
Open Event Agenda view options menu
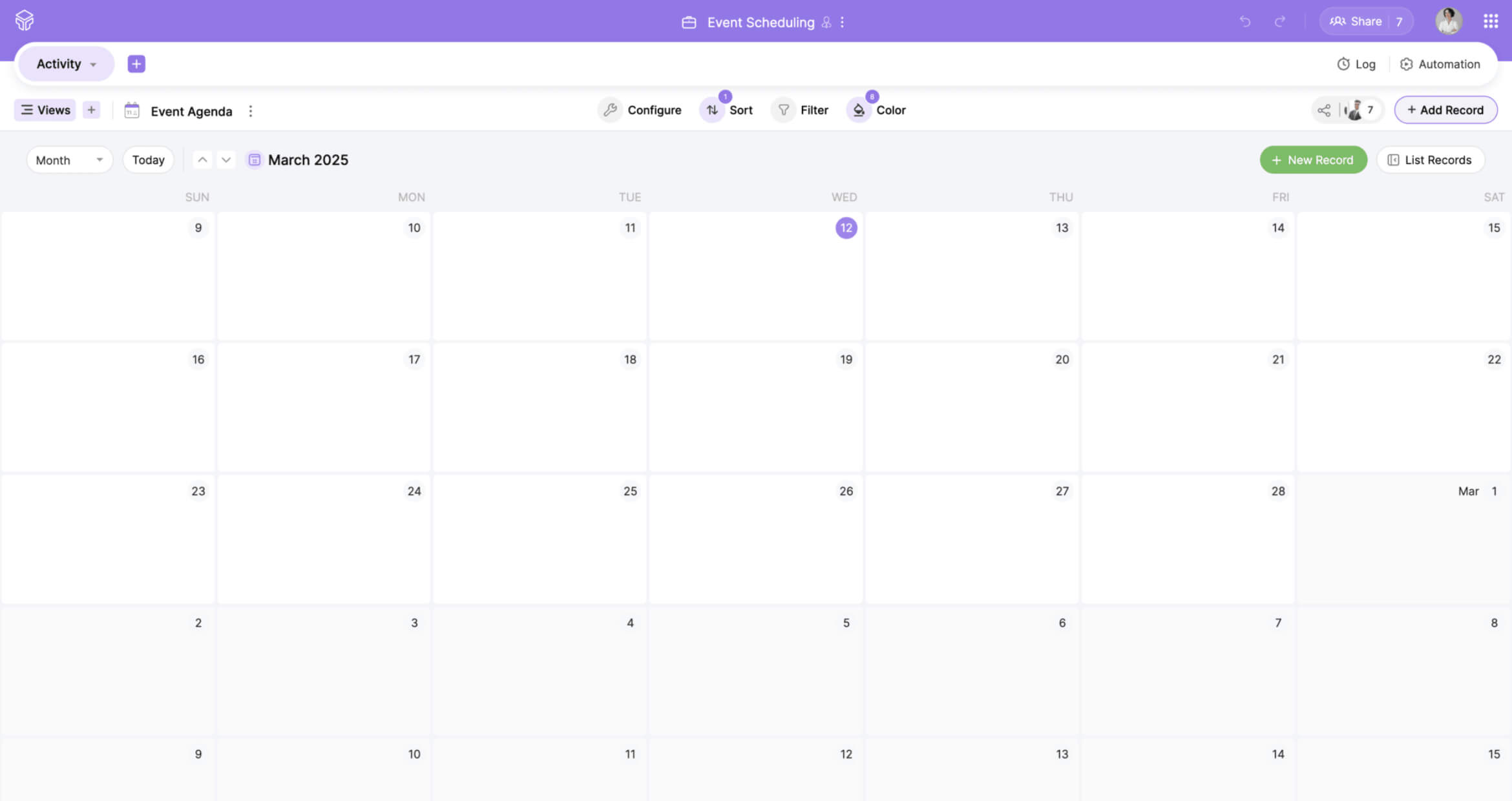coord(251,111)
